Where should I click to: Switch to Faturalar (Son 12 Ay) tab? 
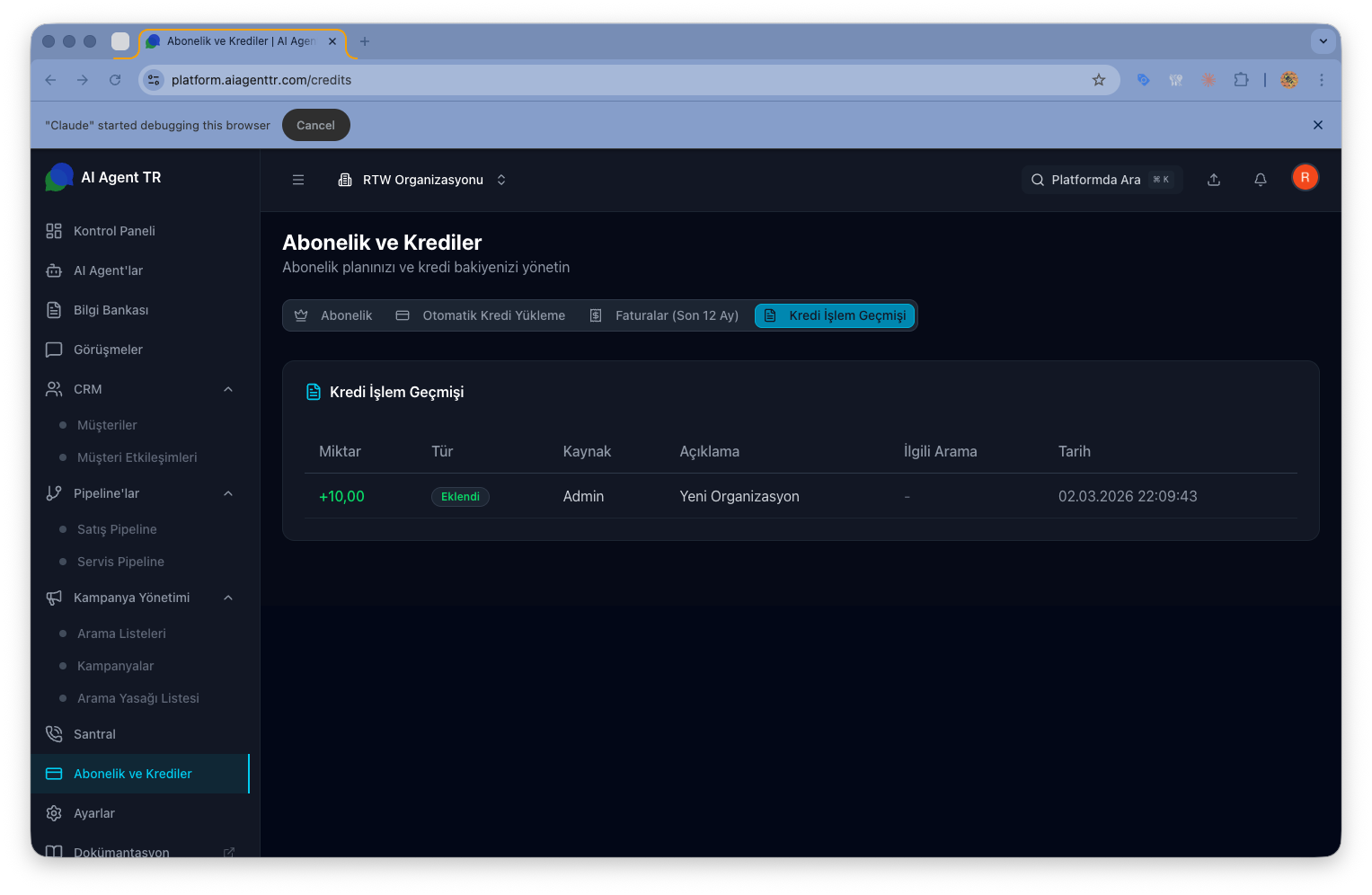click(664, 315)
